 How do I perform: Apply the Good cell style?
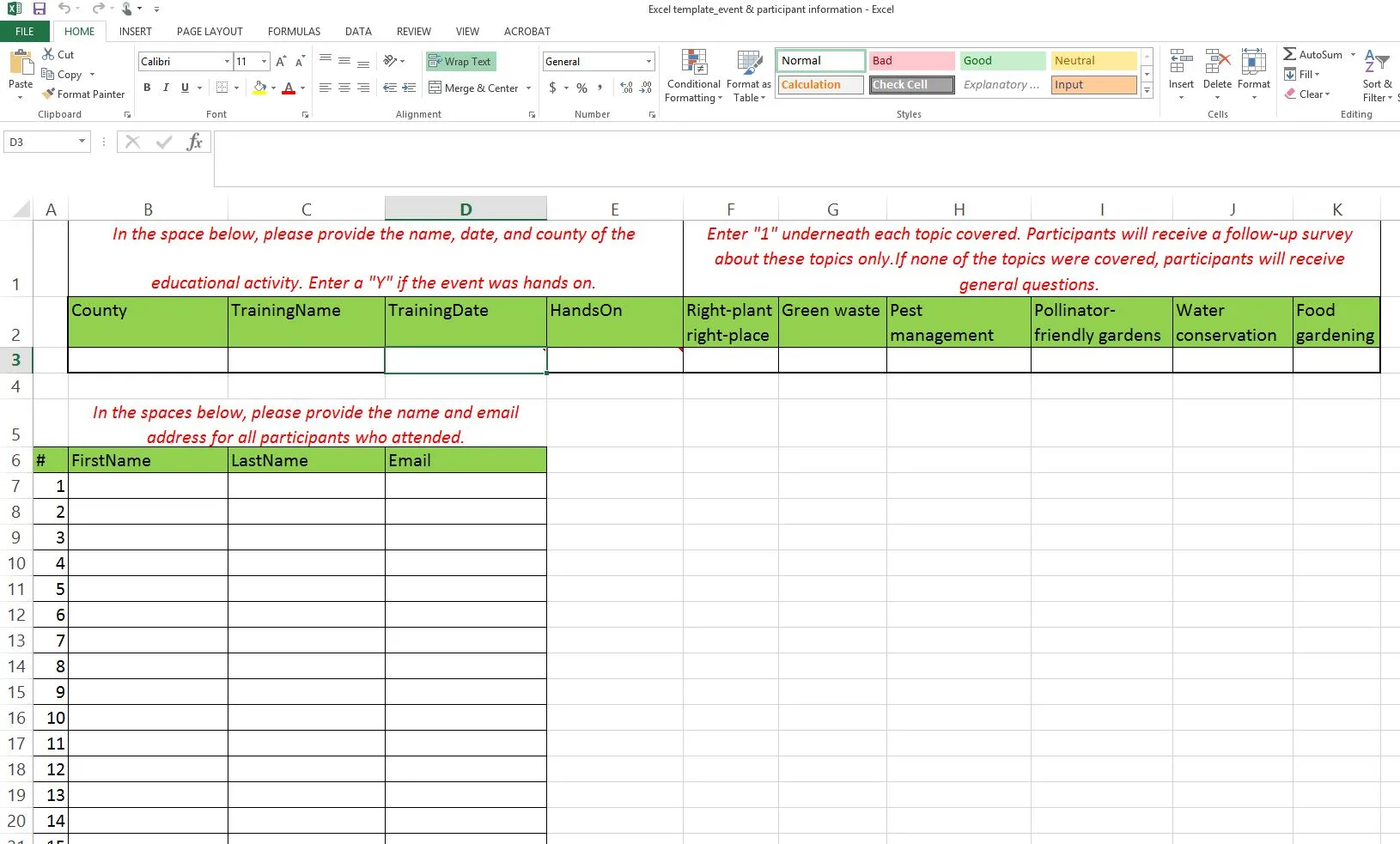(x=1001, y=60)
